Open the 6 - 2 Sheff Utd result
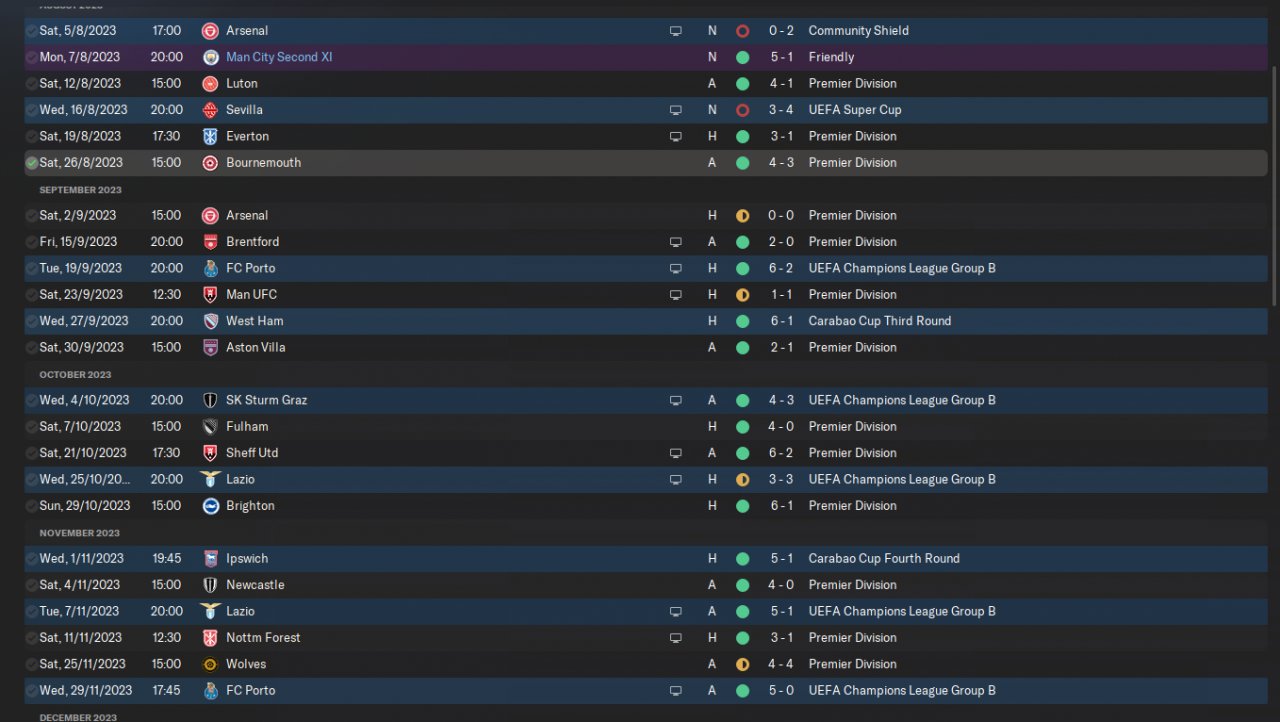Screen dimensions: 1280x722 pos(781,453)
